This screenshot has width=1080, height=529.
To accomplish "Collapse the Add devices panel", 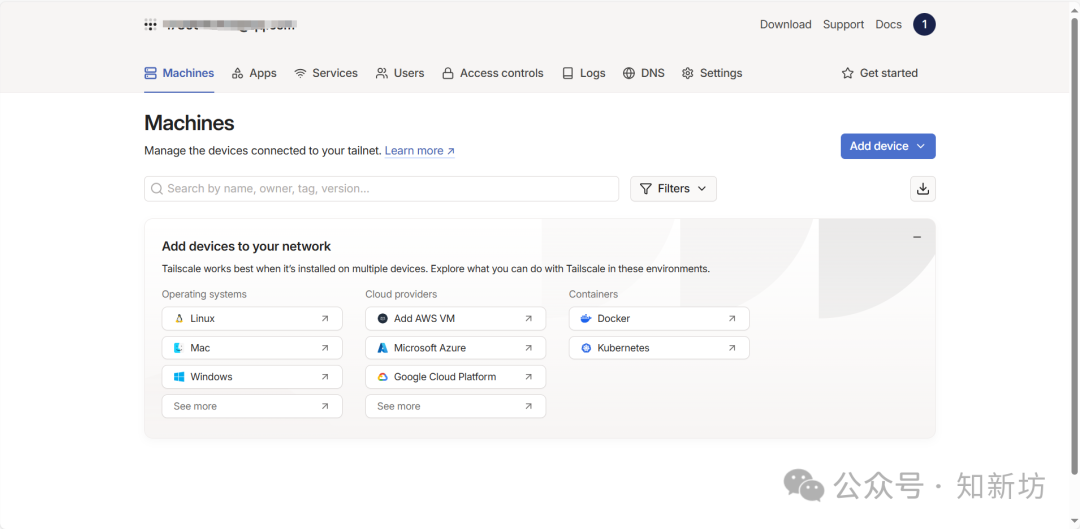I will pyautogui.click(x=916, y=238).
